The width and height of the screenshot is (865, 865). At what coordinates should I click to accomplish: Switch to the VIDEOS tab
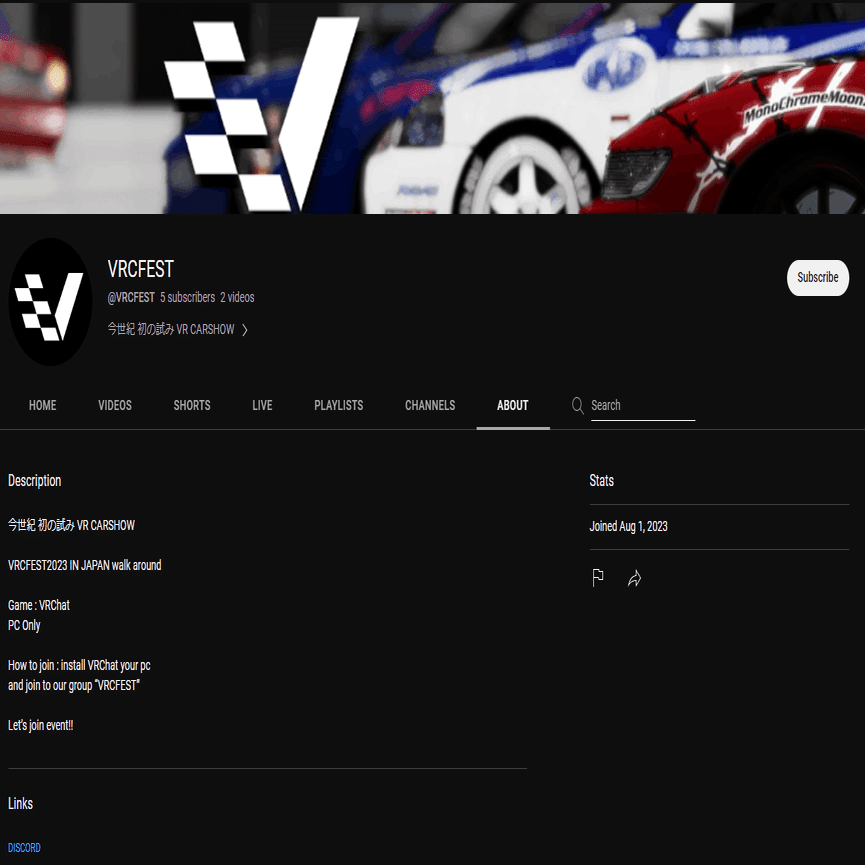point(115,405)
